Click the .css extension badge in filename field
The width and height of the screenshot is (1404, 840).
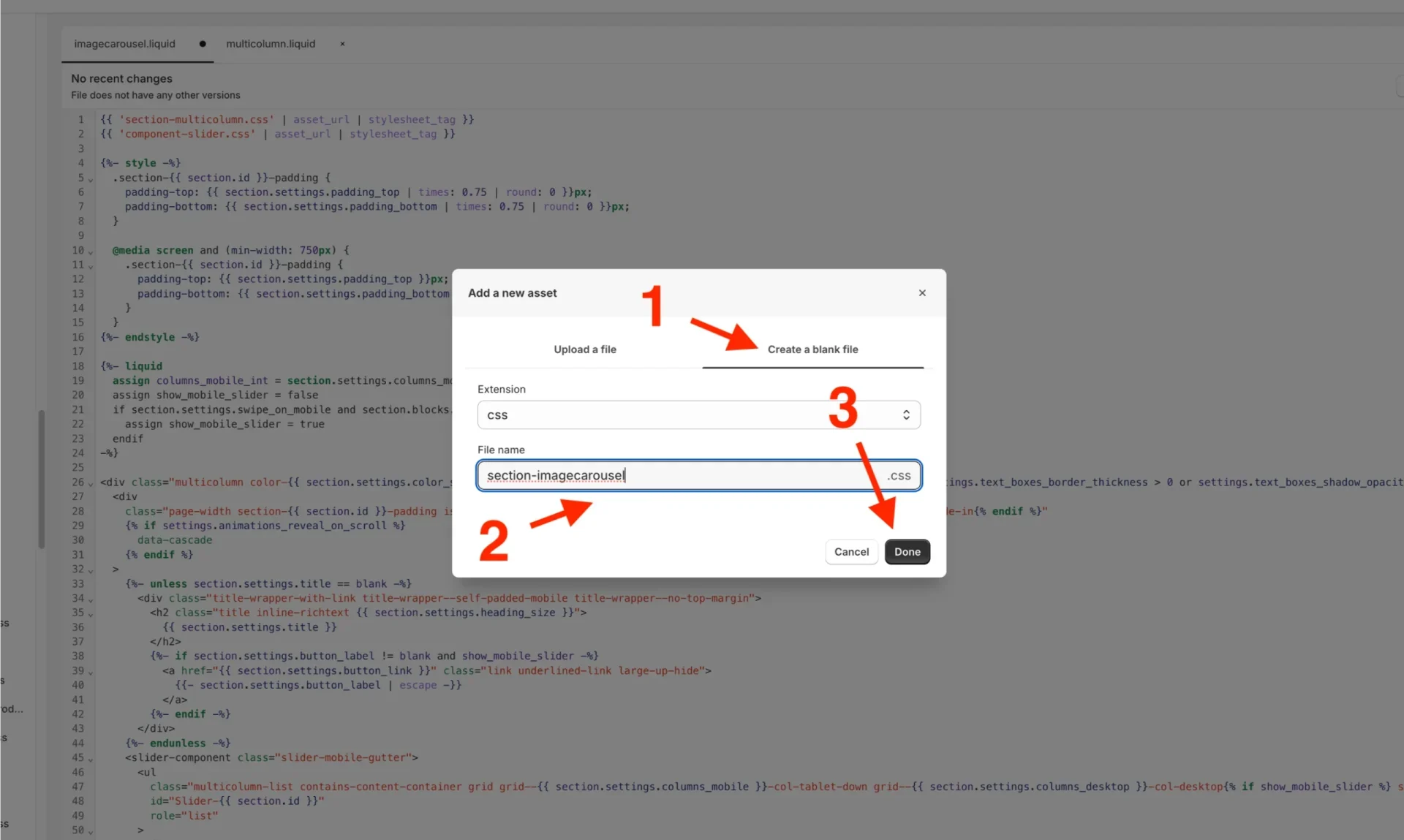(x=898, y=475)
